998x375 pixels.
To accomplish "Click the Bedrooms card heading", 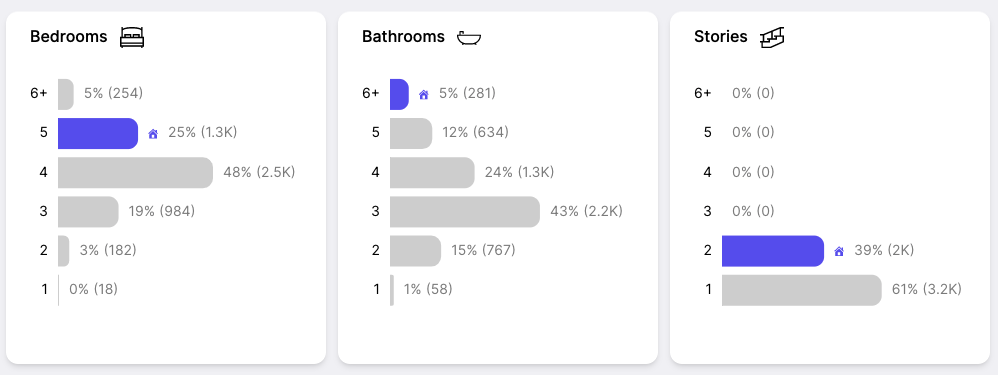I will click(69, 37).
